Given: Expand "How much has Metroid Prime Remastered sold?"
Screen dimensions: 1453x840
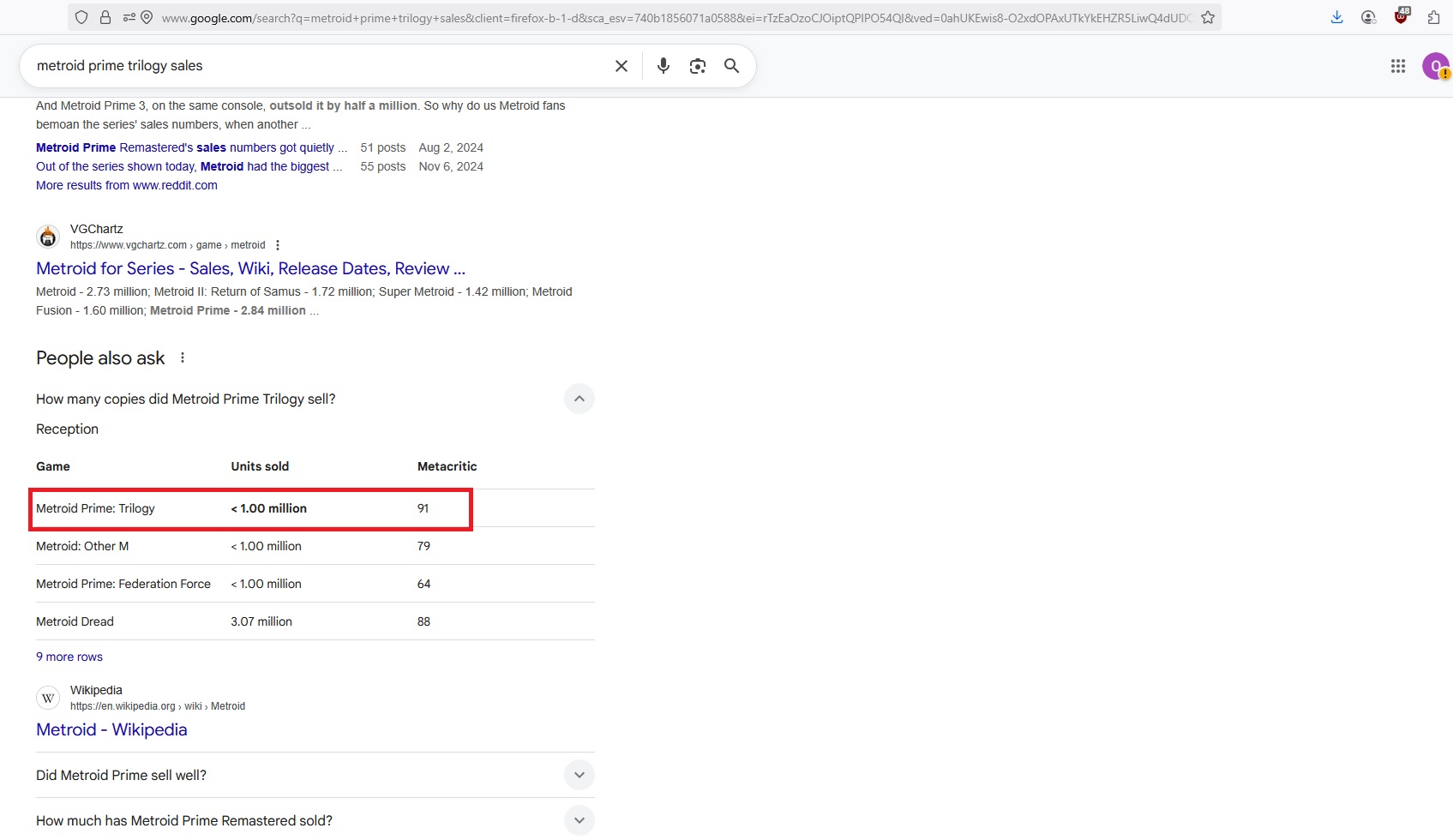Looking at the screenshot, I should tap(579, 820).
